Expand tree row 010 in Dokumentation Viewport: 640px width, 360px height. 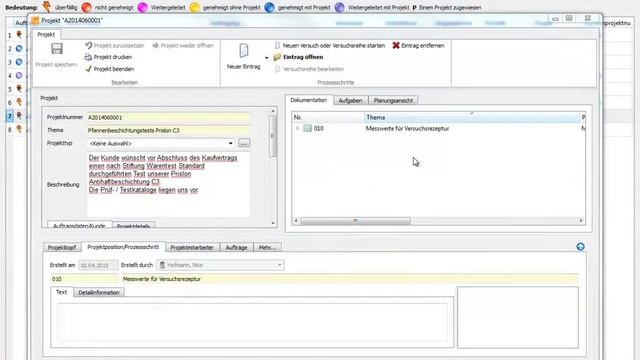(298, 129)
